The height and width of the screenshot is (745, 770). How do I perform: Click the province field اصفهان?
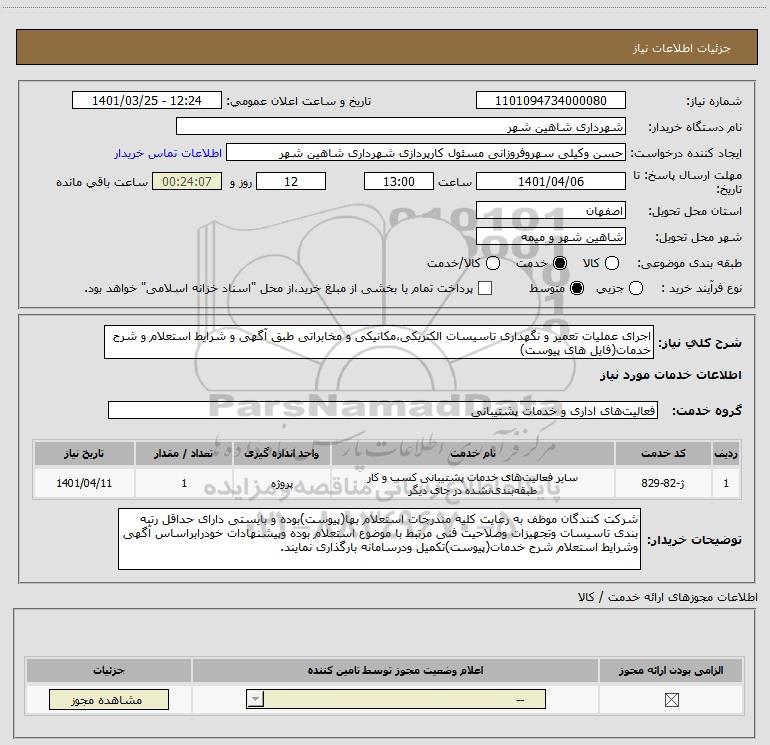(x=550, y=211)
